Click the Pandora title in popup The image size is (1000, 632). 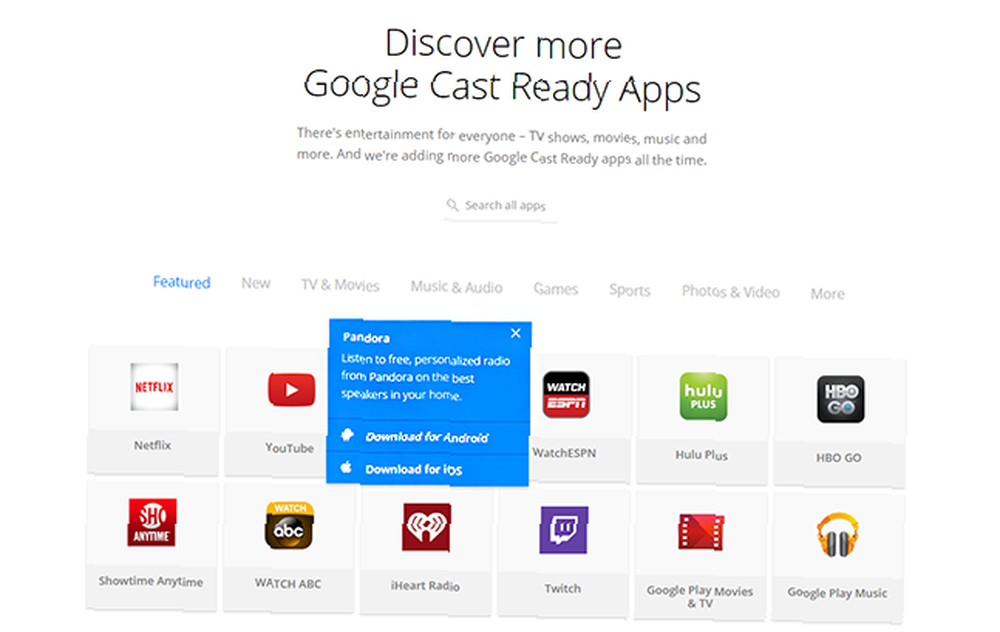pos(366,337)
